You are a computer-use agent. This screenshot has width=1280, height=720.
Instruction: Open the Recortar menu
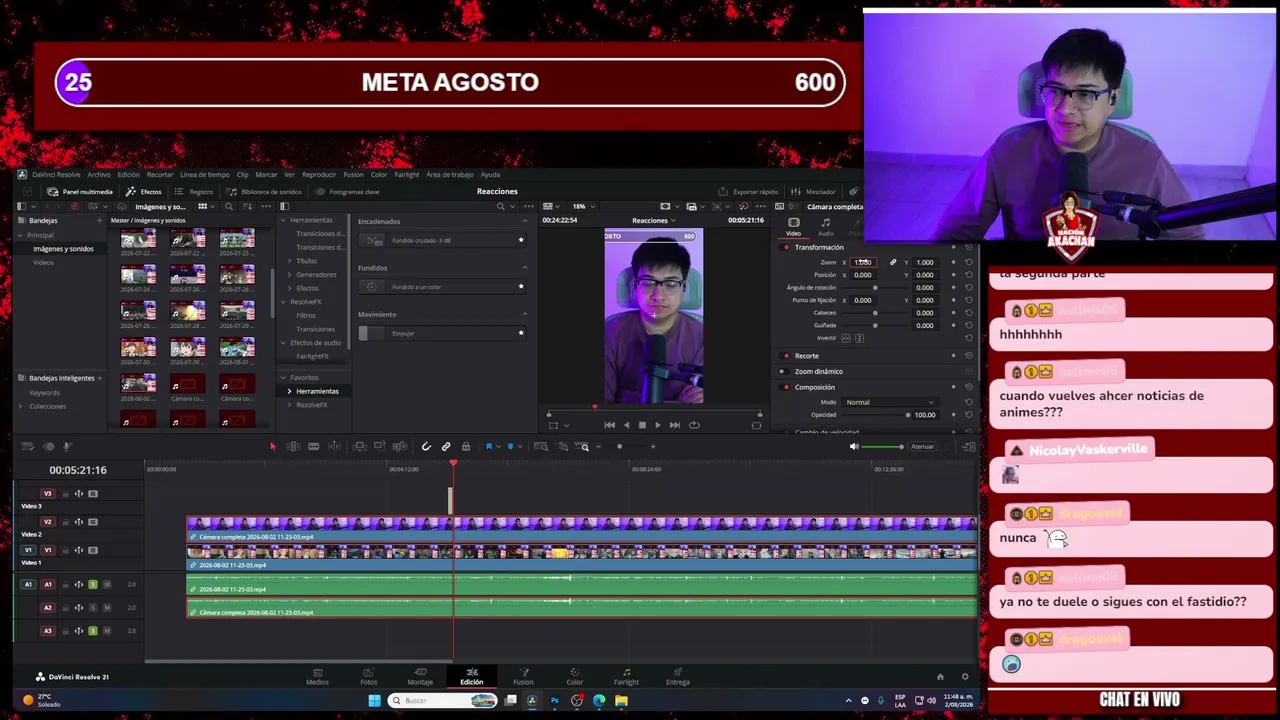(160, 174)
